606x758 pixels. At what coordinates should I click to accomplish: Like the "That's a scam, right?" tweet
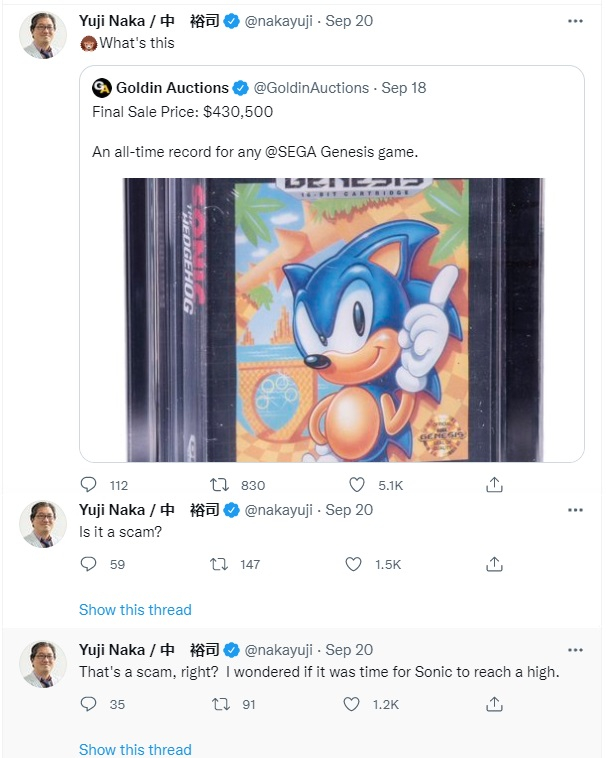tap(351, 704)
